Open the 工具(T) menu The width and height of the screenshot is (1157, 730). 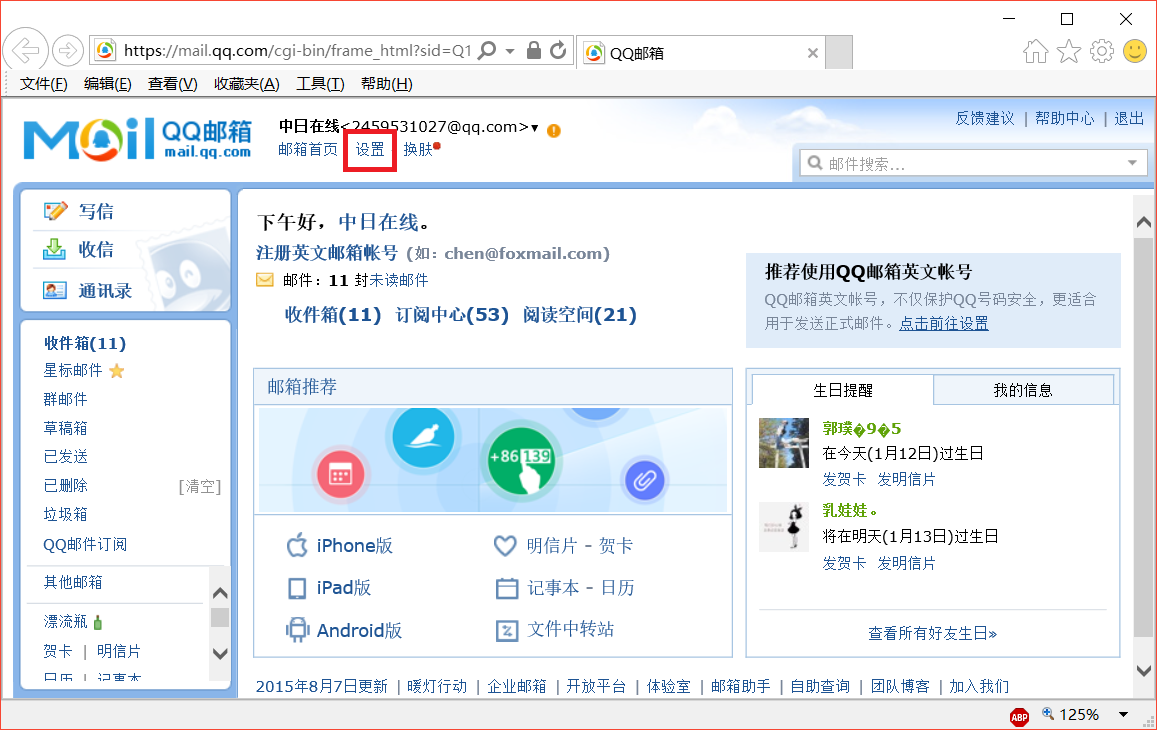pos(320,83)
